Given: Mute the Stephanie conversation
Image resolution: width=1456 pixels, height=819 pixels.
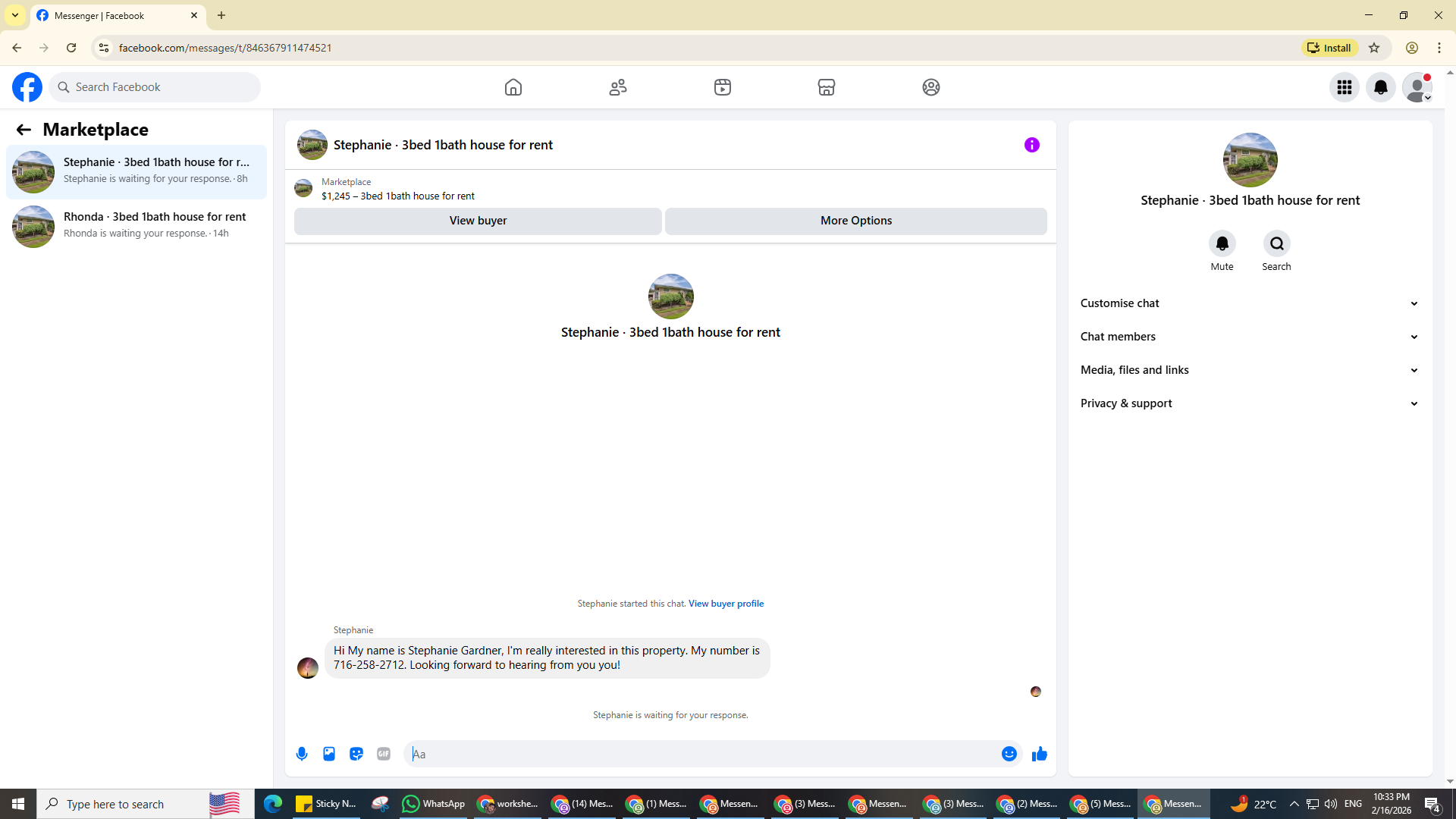Looking at the screenshot, I should tap(1222, 243).
